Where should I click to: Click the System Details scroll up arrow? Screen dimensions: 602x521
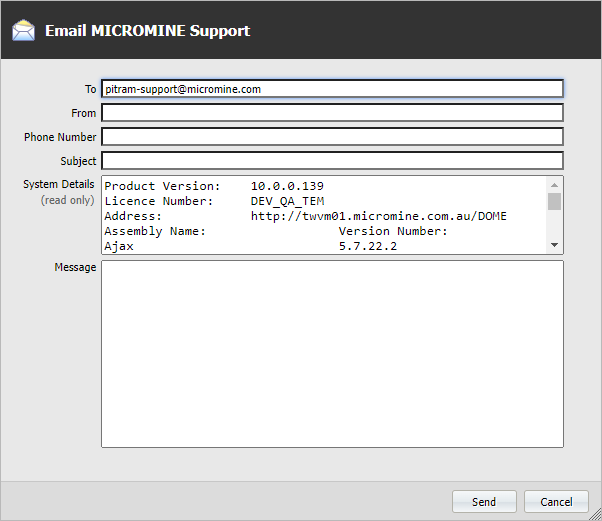[554, 185]
